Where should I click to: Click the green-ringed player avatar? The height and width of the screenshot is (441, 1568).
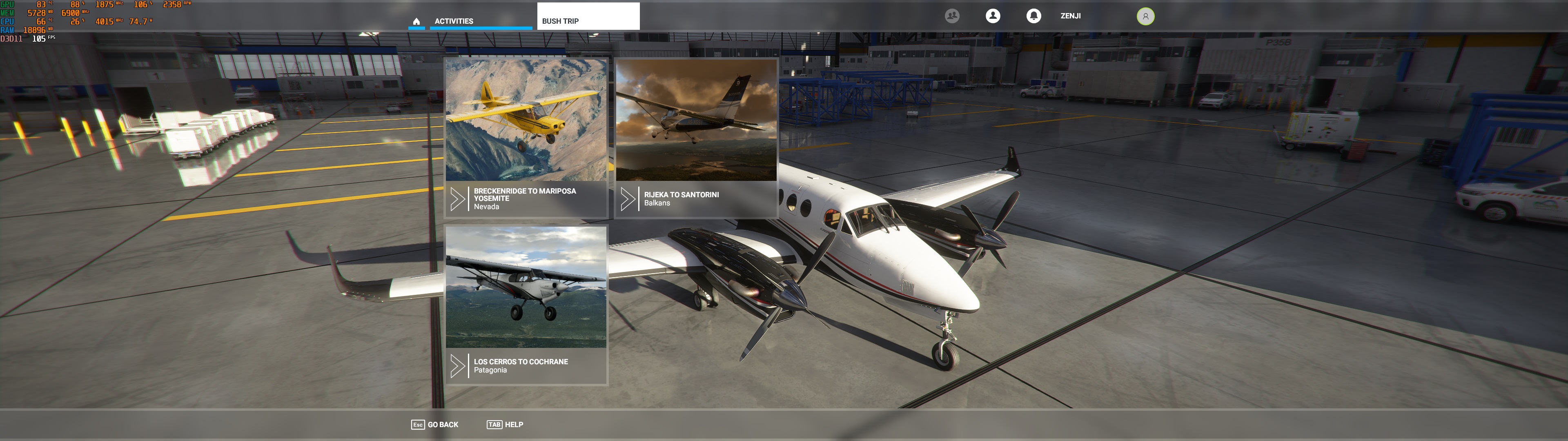tap(1145, 16)
